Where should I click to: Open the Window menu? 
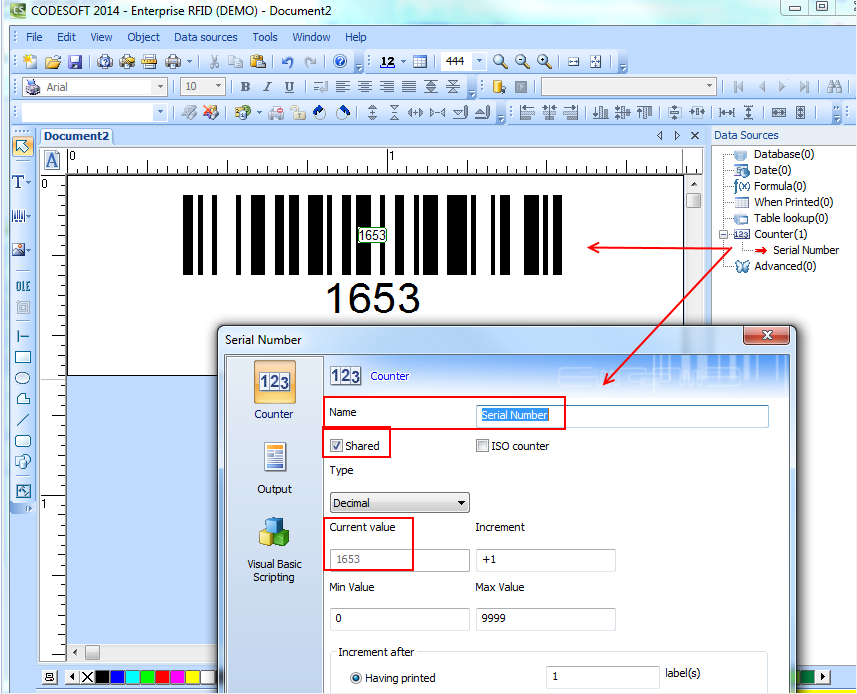tap(311, 37)
